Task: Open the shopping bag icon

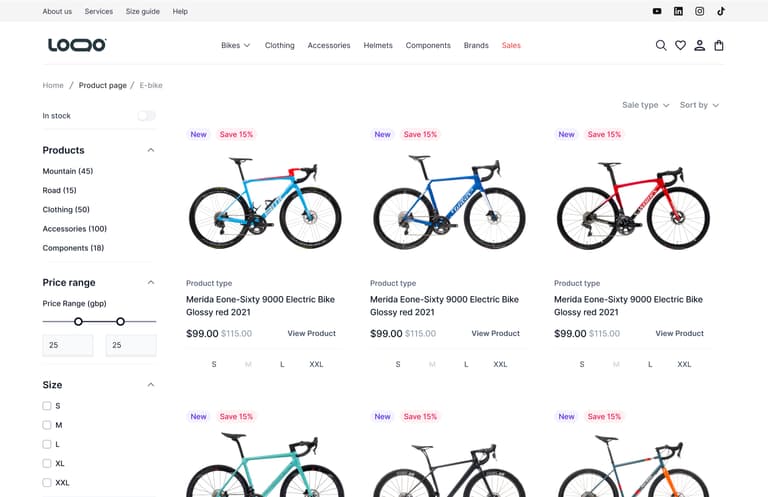Action: (719, 45)
